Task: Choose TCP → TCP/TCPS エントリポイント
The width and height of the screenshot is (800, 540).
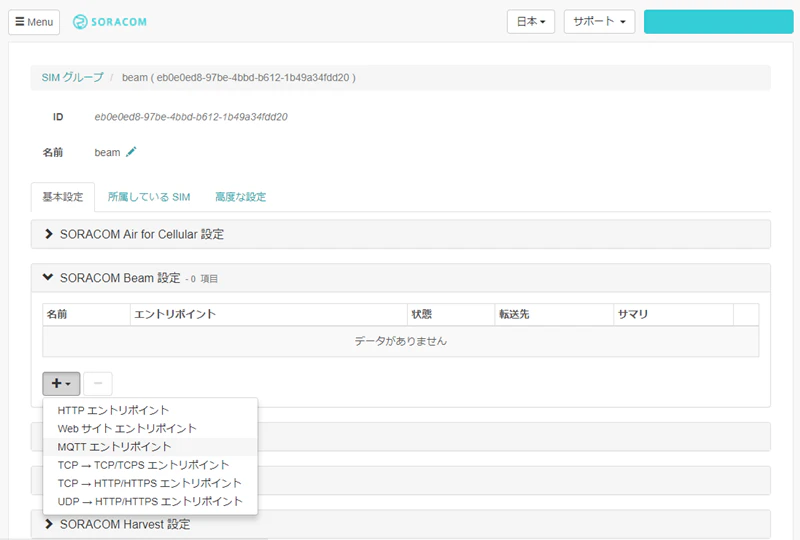Action: pos(151,465)
